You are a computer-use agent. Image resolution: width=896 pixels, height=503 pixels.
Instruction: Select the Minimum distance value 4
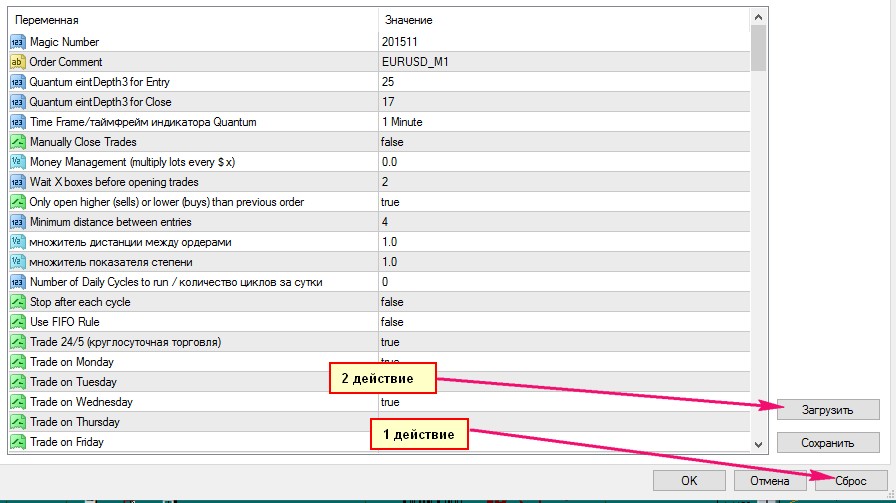385,222
